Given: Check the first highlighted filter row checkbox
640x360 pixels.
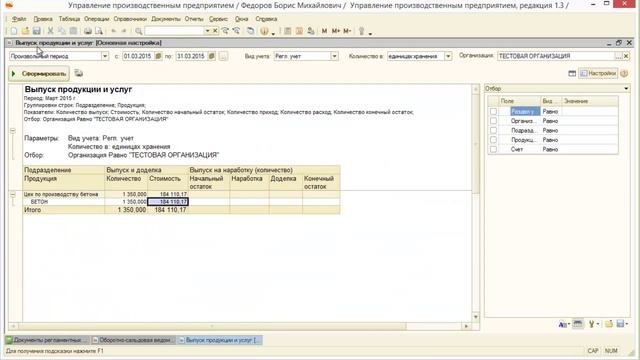Looking at the screenshot, I should click(x=493, y=111).
